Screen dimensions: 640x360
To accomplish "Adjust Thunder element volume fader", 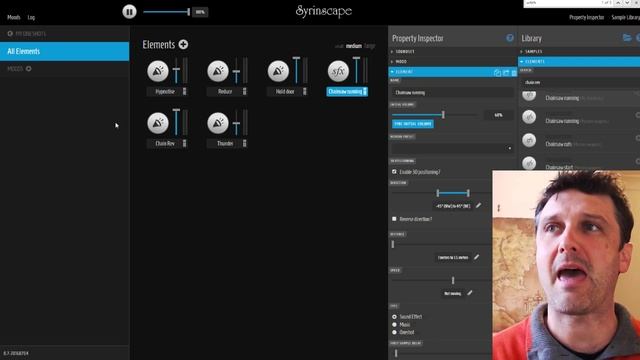I will pyautogui.click(x=236, y=122).
